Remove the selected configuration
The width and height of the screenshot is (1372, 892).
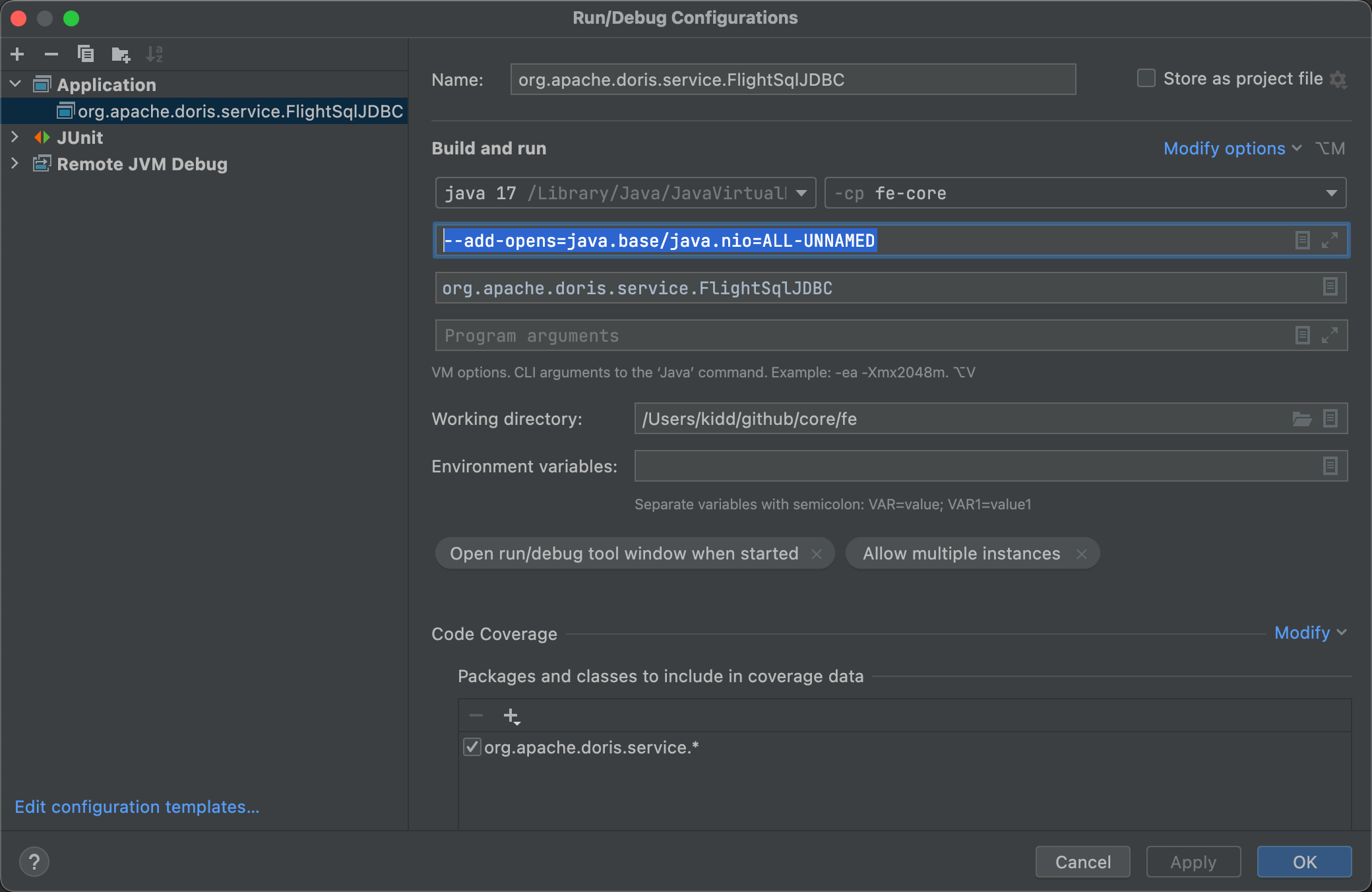[x=51, y=54]
